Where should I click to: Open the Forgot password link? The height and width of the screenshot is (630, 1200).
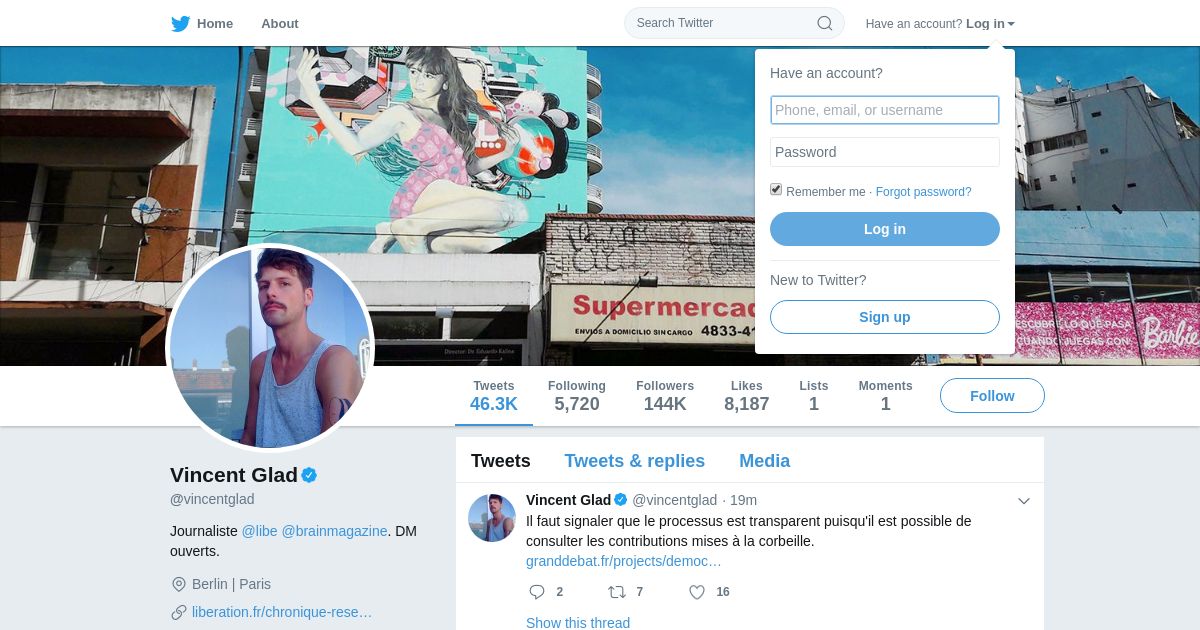[x=923, y=192]
